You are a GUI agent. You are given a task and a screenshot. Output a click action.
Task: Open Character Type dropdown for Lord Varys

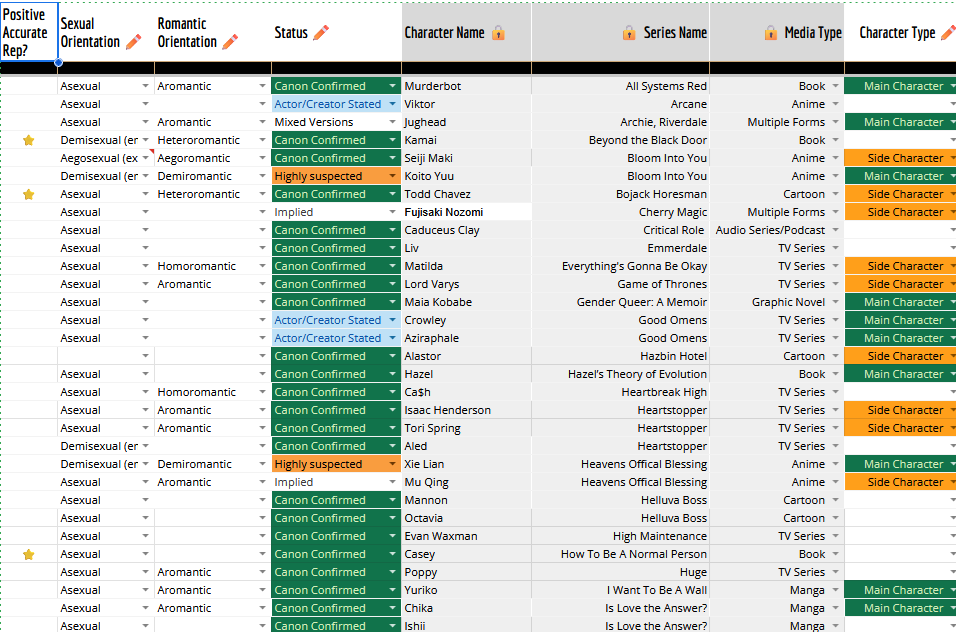(x=951, y=284)
